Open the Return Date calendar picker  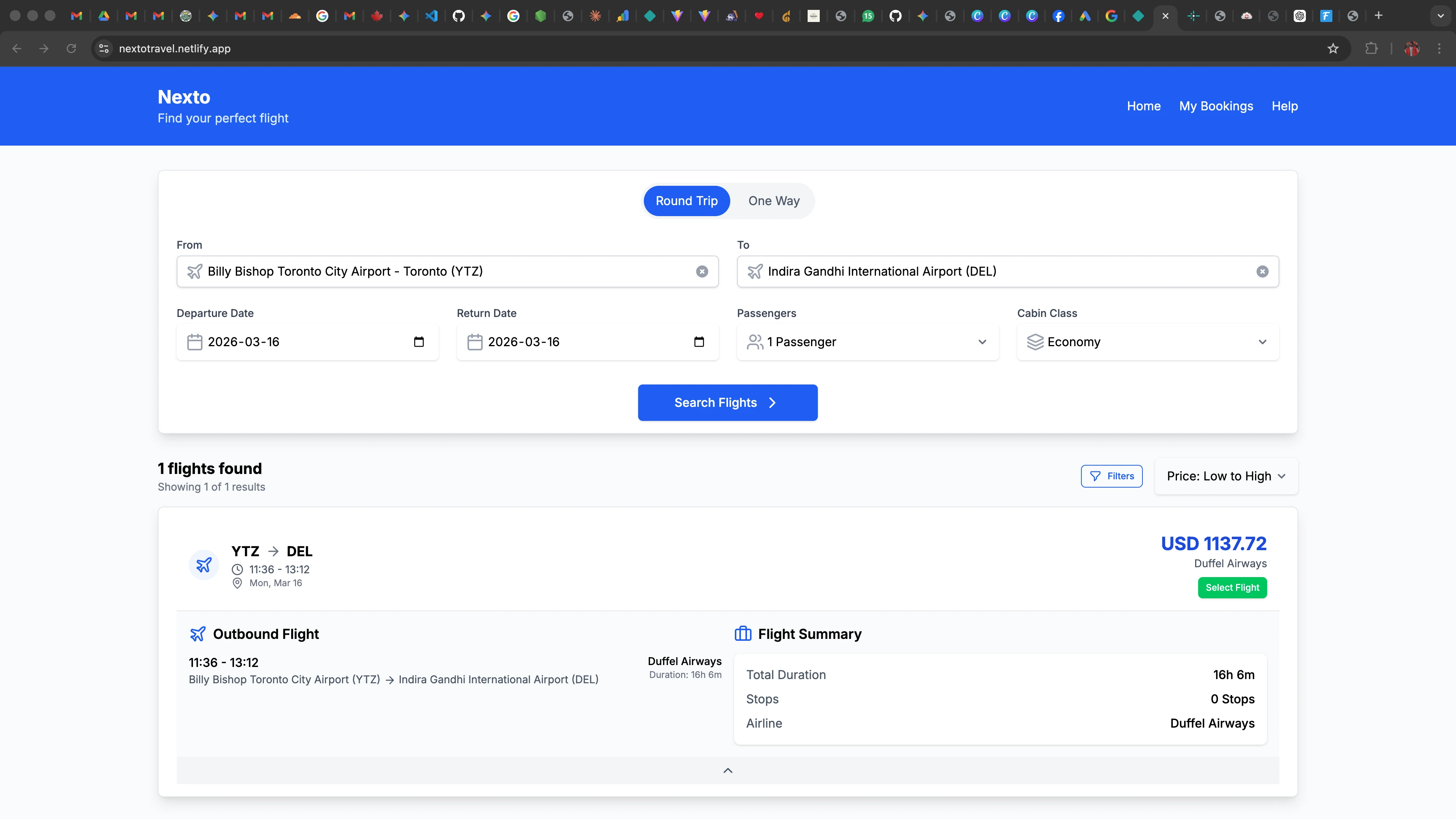[x=699, y=342]
